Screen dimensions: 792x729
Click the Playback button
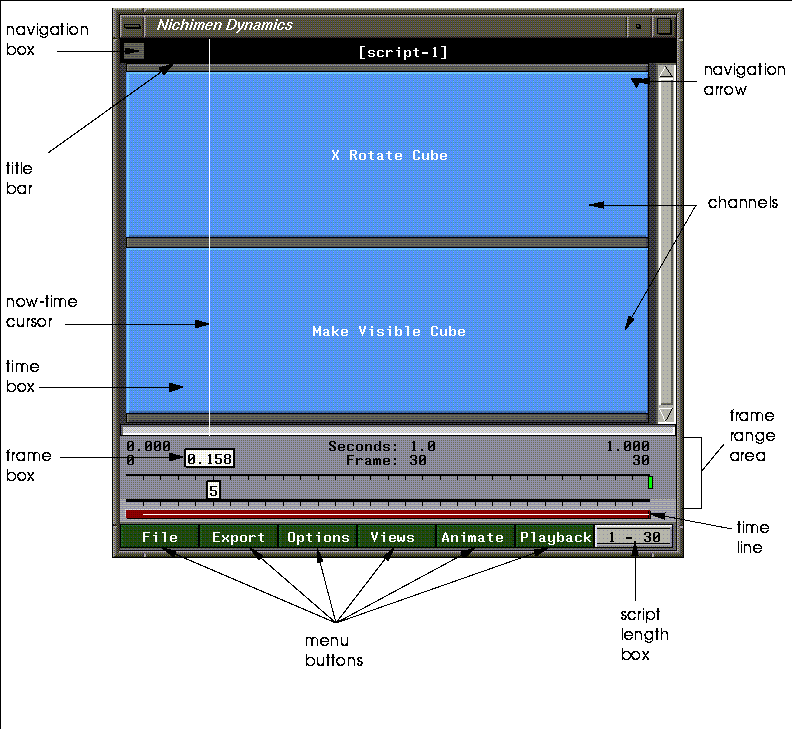555,537
